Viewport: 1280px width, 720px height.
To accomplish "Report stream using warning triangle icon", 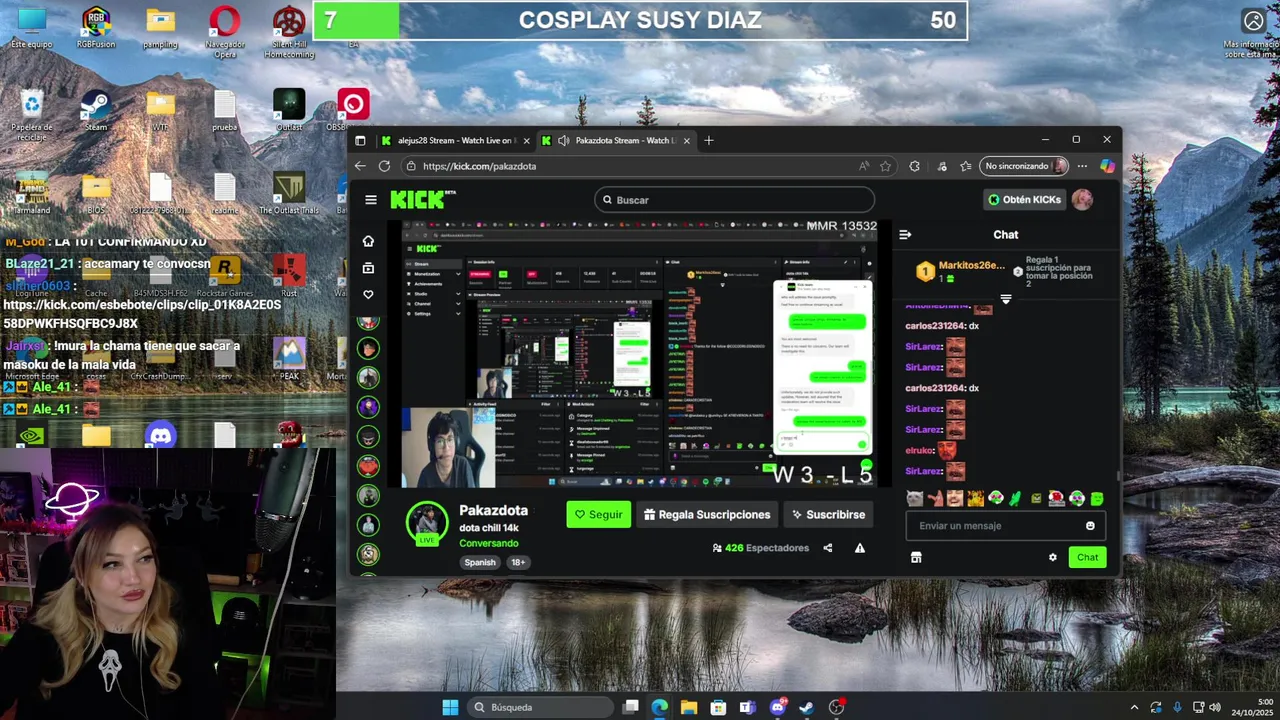I will (x=860, y=548).
